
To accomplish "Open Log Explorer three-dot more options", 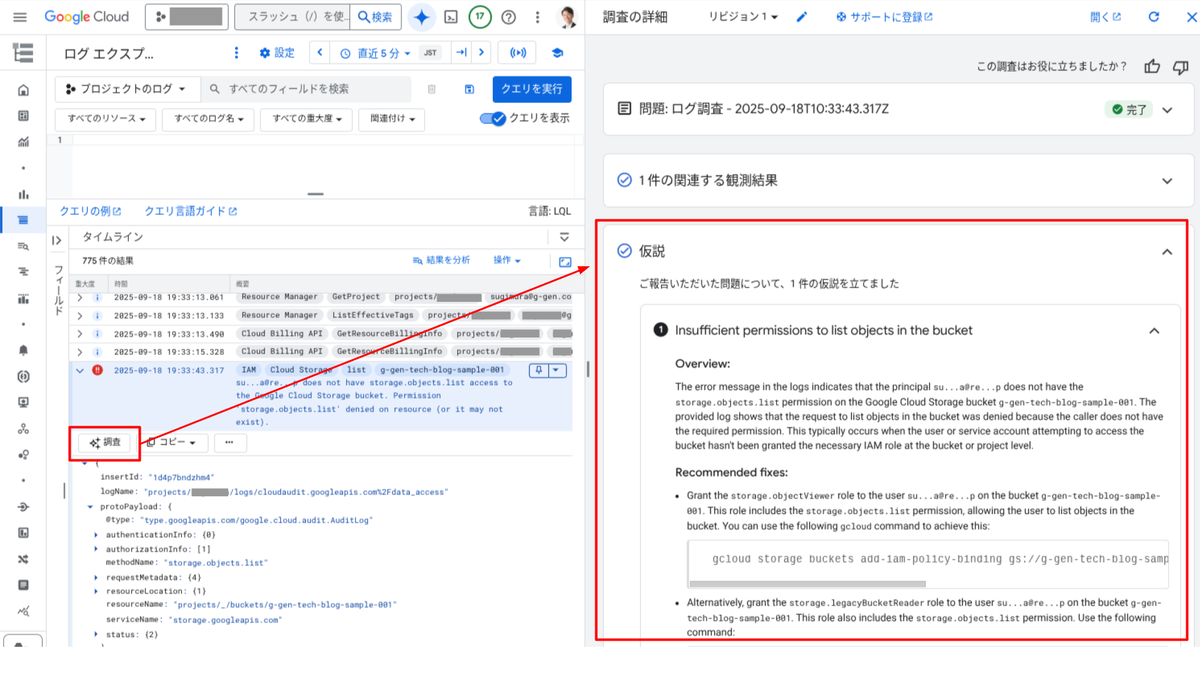I will 237,53.
